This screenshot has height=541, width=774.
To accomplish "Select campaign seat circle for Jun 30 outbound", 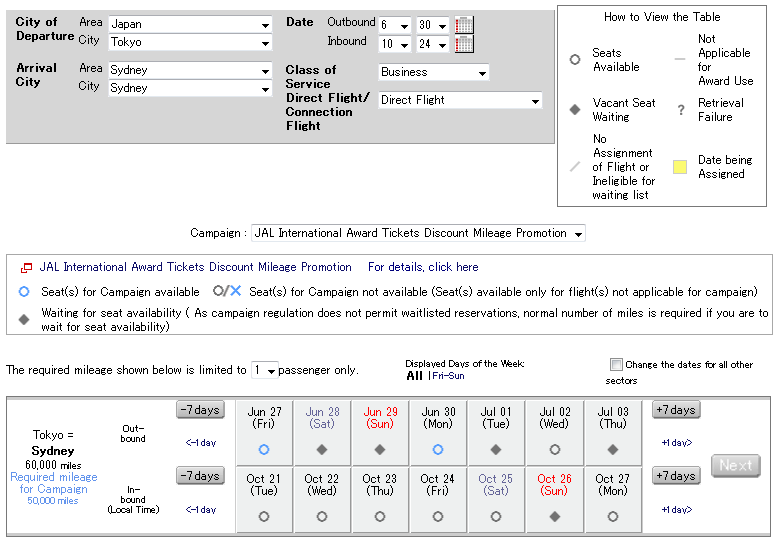I will 437,450.
